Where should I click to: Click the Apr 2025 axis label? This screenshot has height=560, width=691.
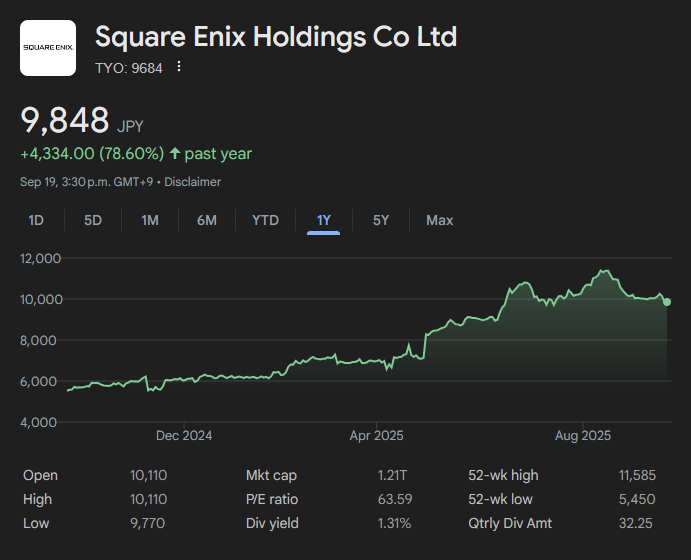coord(376,436)
